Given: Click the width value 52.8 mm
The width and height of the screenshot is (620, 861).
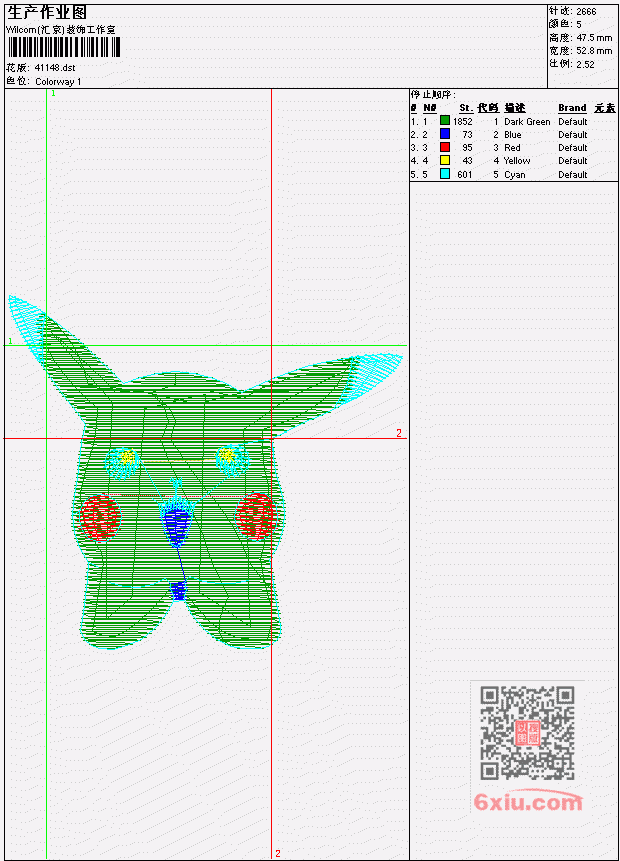Looking at the screenshot, I should point(594,51).
